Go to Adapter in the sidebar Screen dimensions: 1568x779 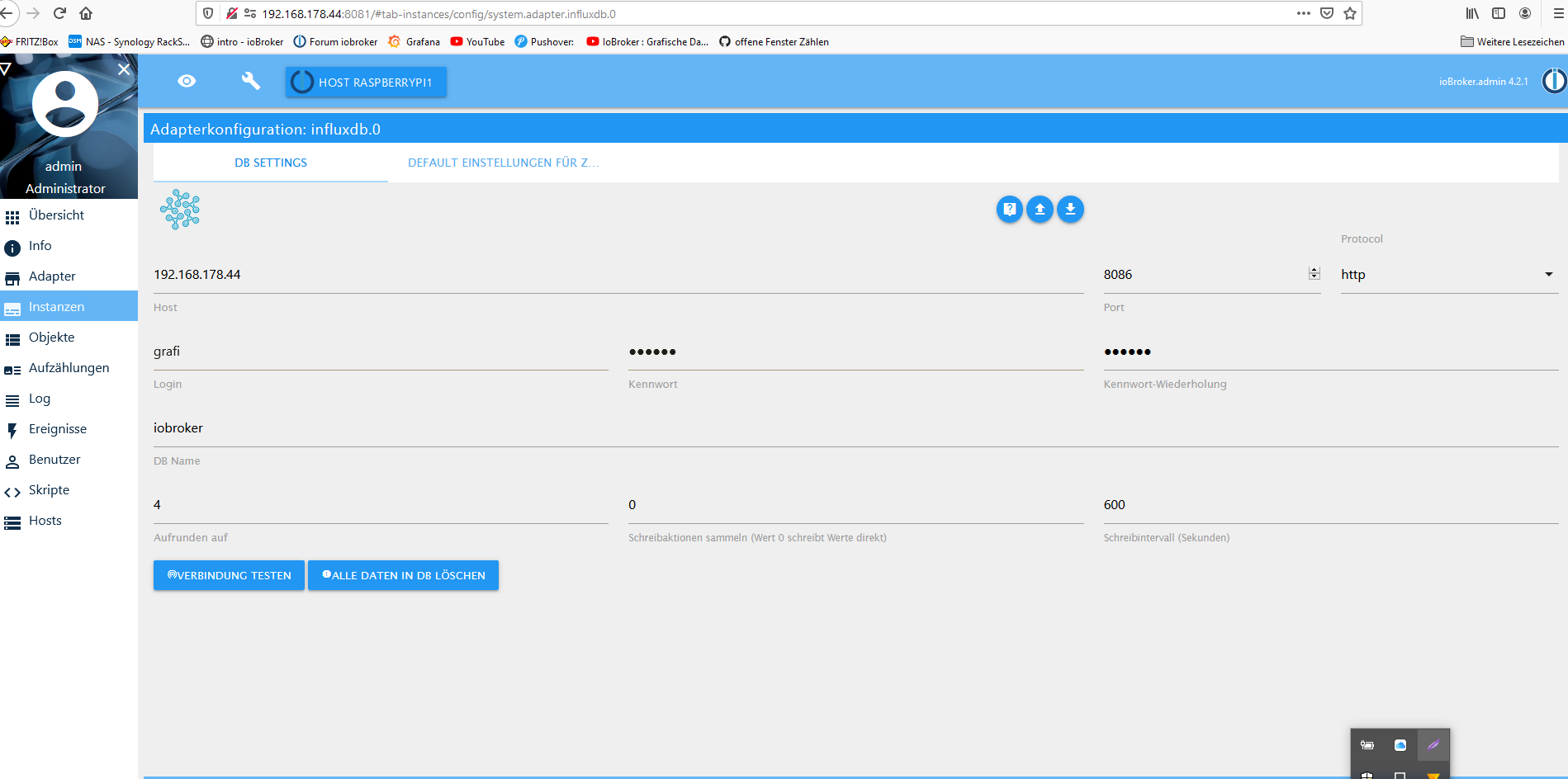pos(69,276)
